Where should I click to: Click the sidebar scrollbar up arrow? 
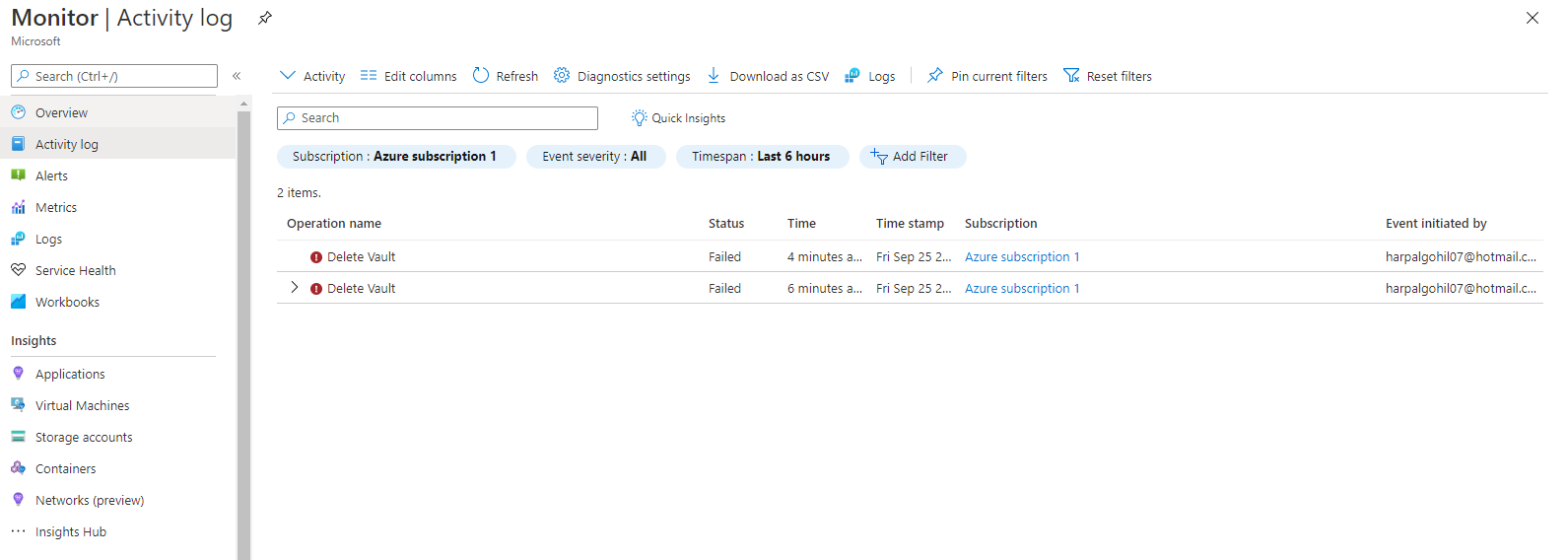[243, 104]
